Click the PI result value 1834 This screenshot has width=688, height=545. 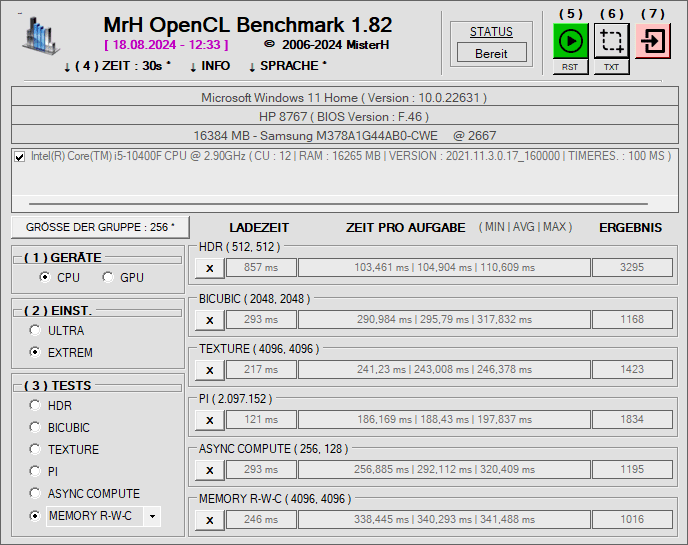[x=632, y=419]
